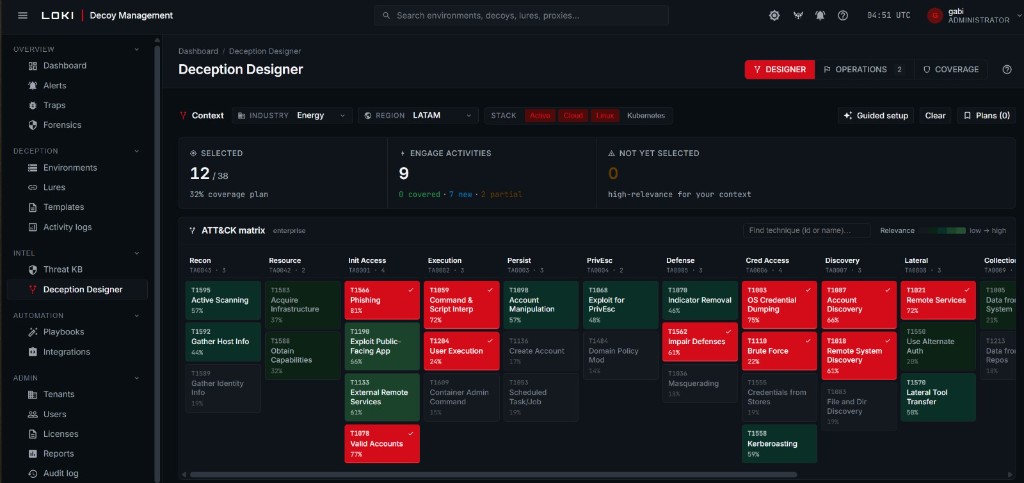Collapse the Automation sidebar section

tap(136, 316)
